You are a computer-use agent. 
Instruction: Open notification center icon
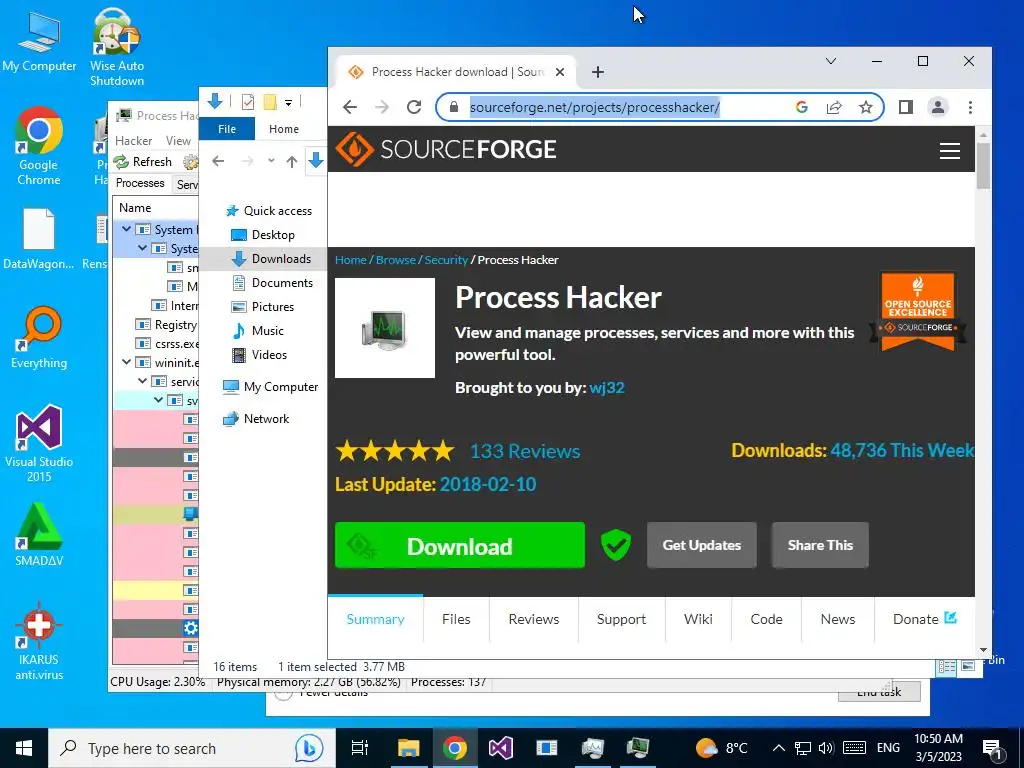(992, 749)
